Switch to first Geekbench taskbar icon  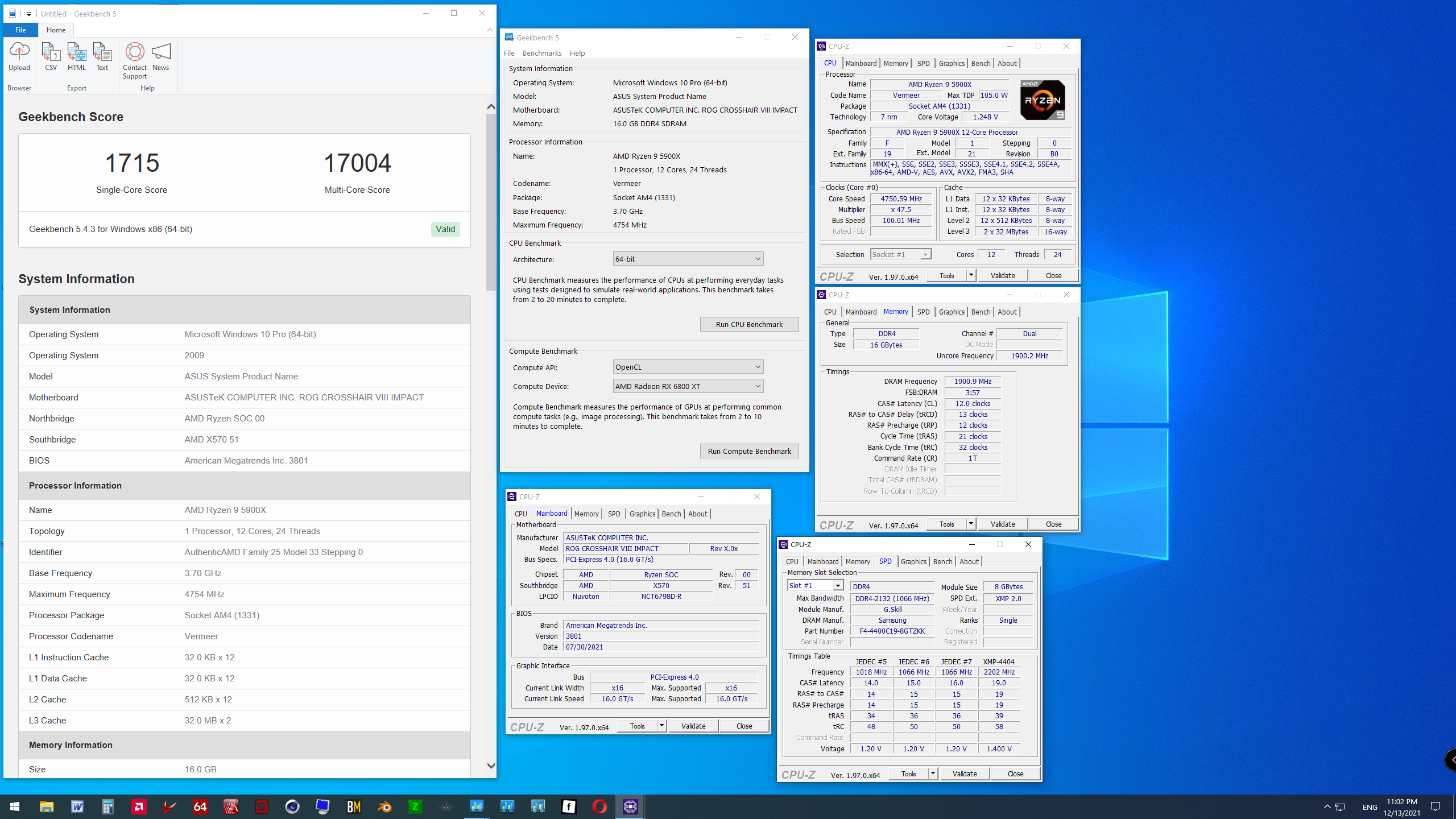(x=477, y=806)
